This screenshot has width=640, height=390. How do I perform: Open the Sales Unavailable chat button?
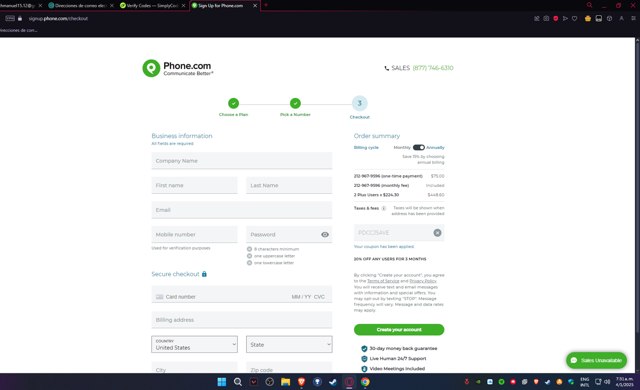click(596, 360)
